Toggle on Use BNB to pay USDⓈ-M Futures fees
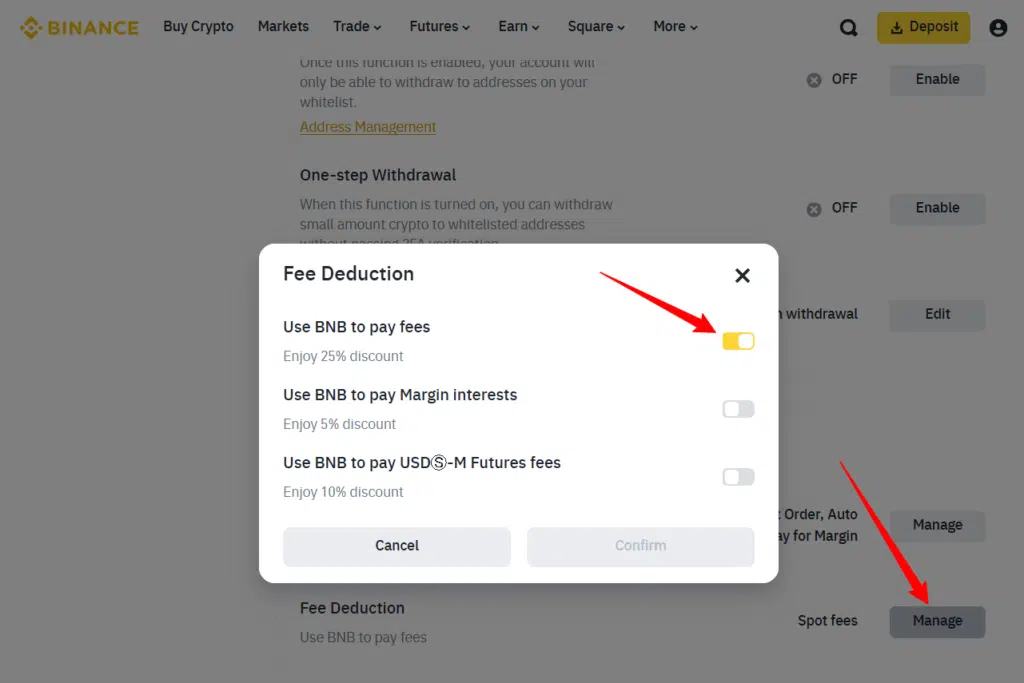Screen dimensions: 1024x683 738,477
